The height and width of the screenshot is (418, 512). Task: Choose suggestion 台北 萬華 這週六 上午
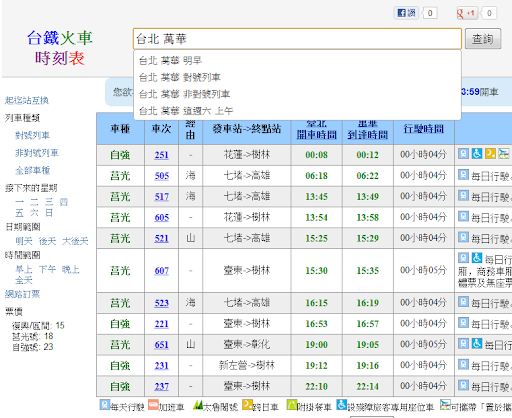coord(297,110)
